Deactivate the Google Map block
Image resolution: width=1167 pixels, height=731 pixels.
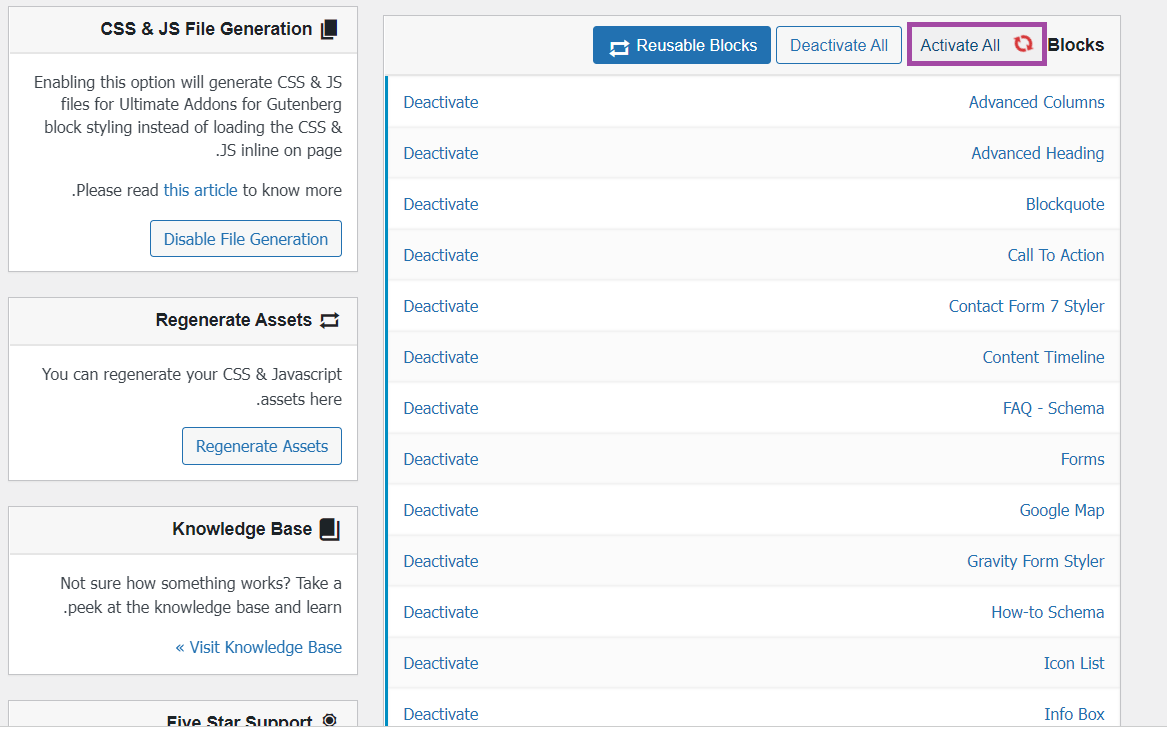pos(441,510)
